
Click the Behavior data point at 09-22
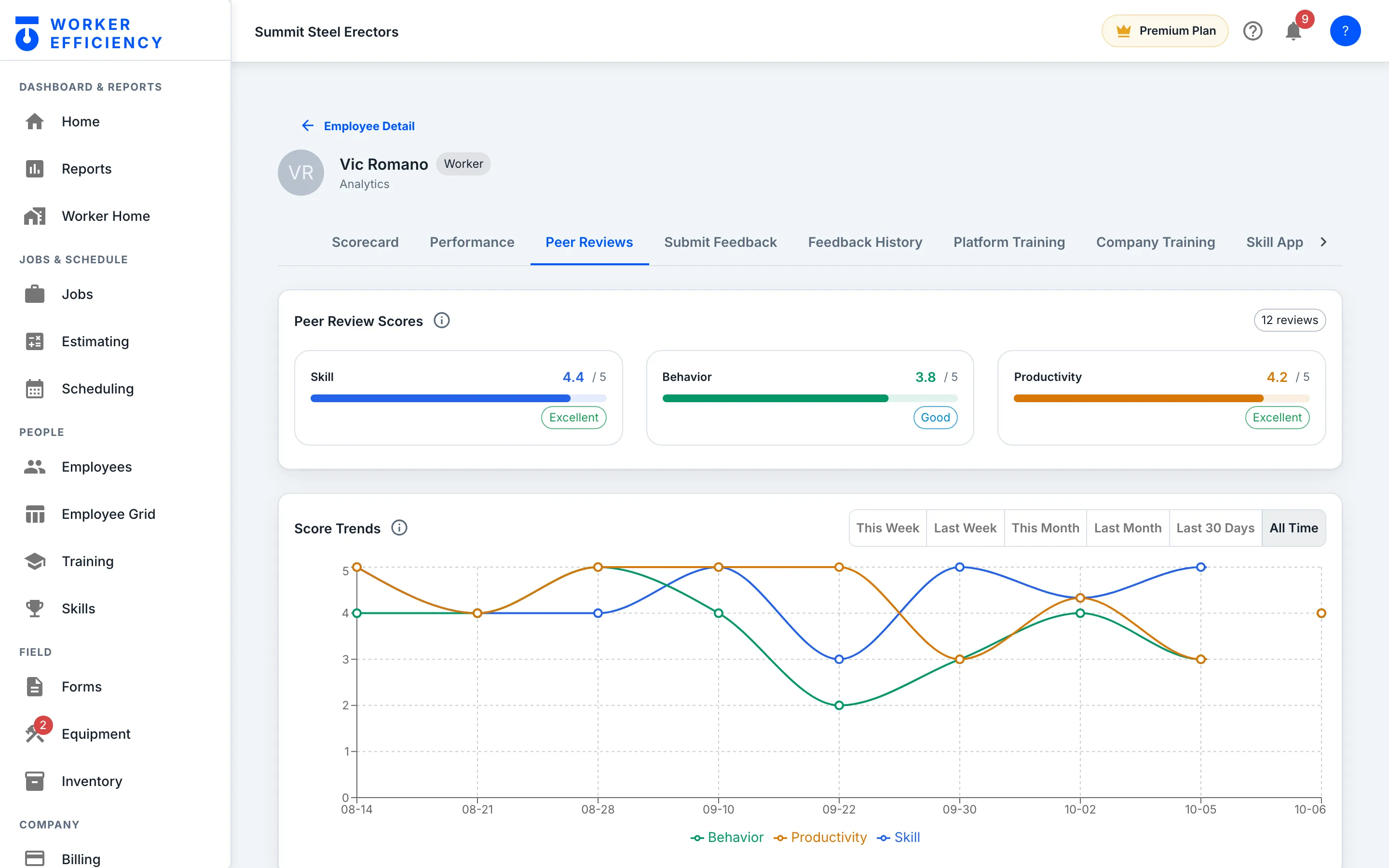[839, 705]
